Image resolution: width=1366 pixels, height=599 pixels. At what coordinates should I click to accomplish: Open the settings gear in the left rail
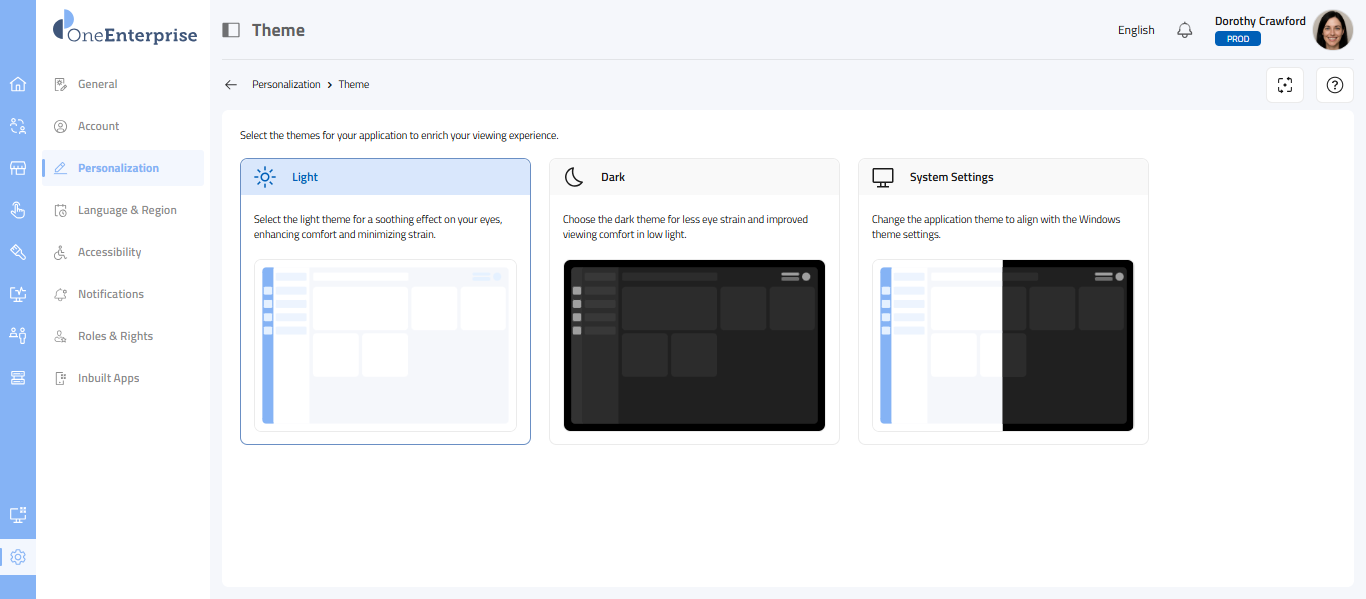(17, 557)
